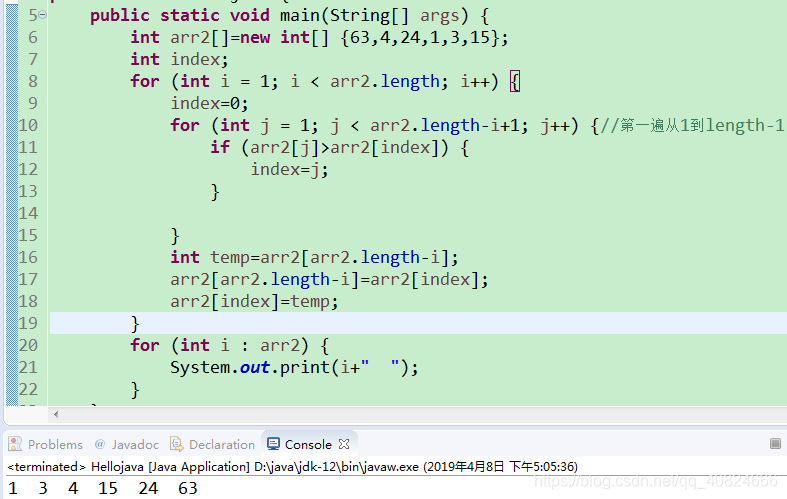Place cursor on 'int index;' line
Viewport: 787px width, 499px height.
179,59
